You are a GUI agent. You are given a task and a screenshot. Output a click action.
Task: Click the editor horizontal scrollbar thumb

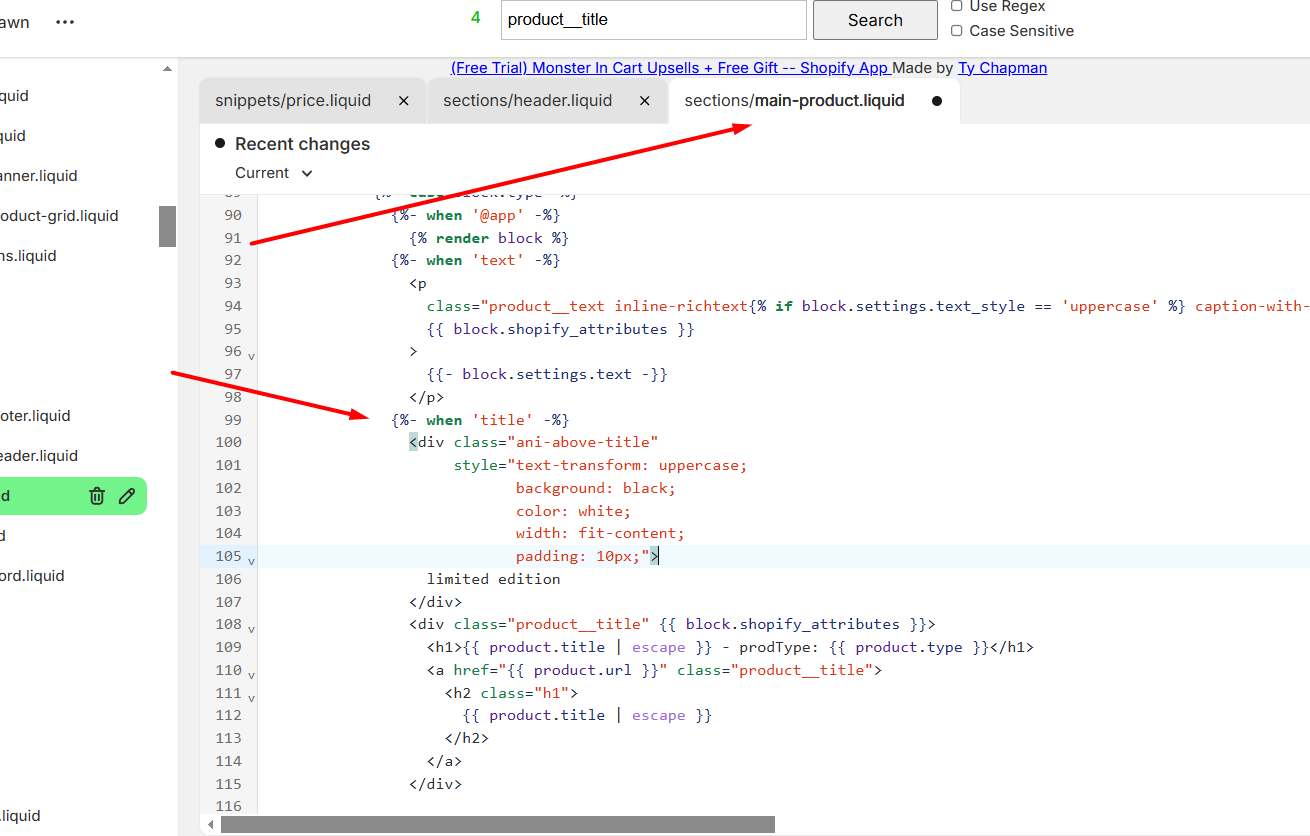pyautogui.click(x=498, y=825)
